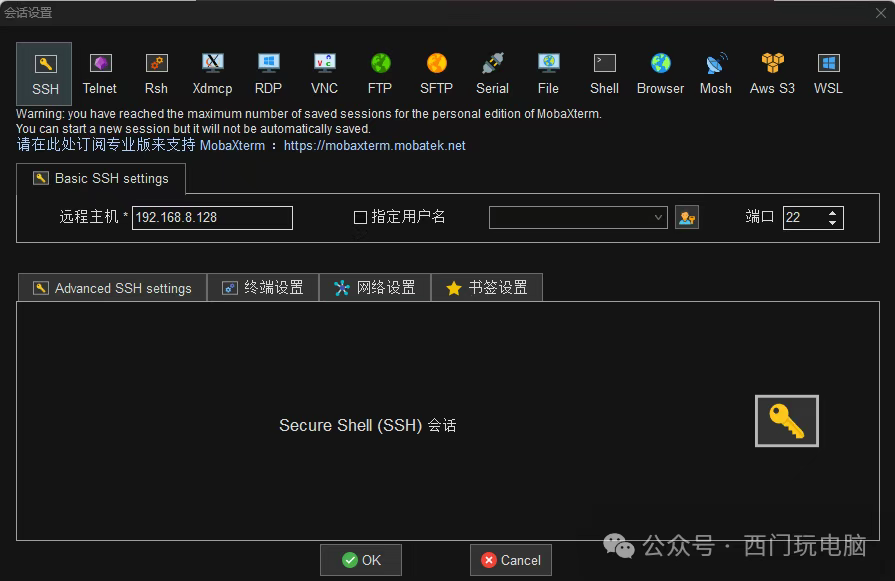Select the SSH session type
Image resolution: width=895 pixels, height=581 pixels.
point(45,74)
